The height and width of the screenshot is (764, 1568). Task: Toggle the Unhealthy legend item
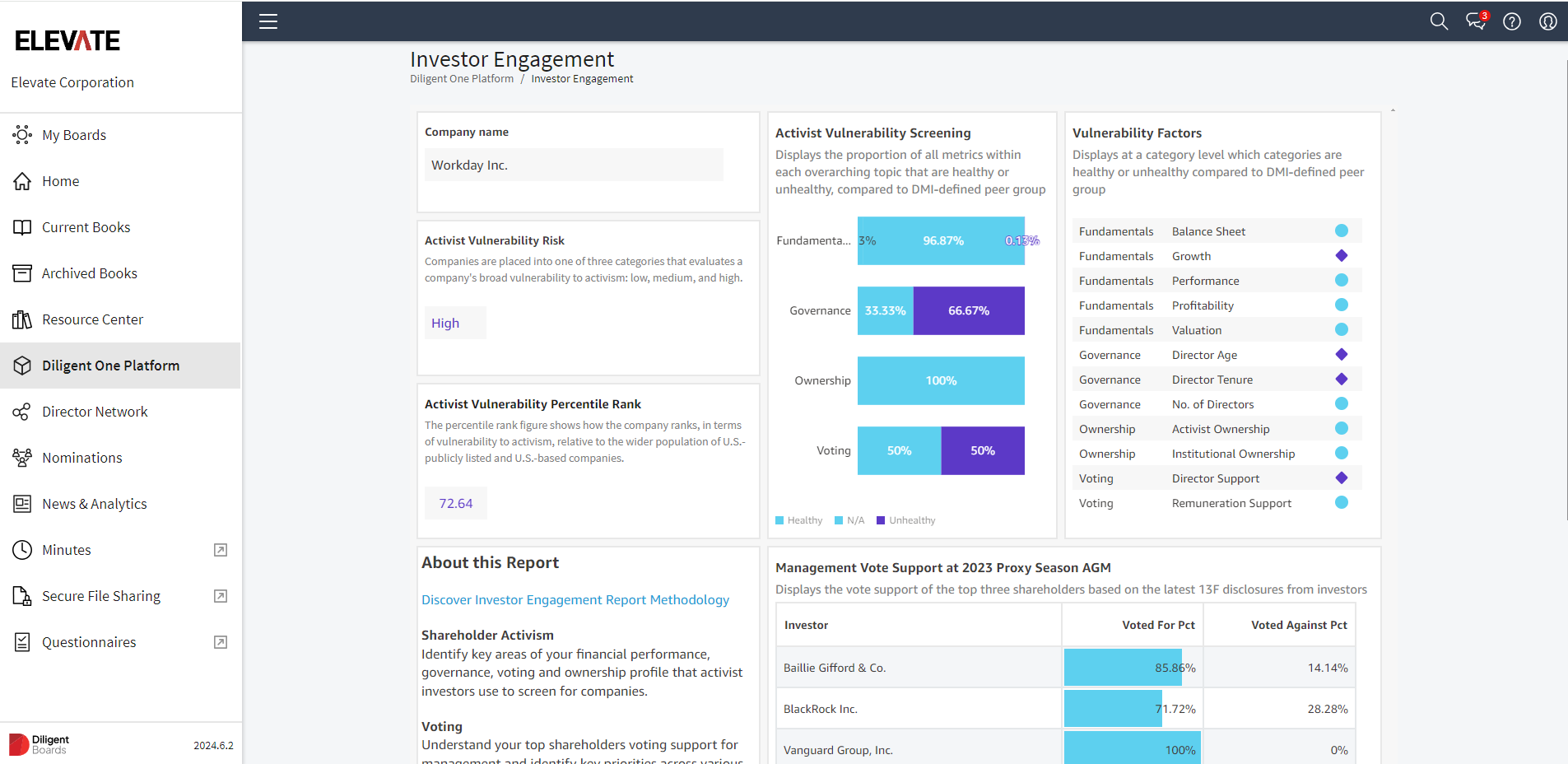click(905, 520)
